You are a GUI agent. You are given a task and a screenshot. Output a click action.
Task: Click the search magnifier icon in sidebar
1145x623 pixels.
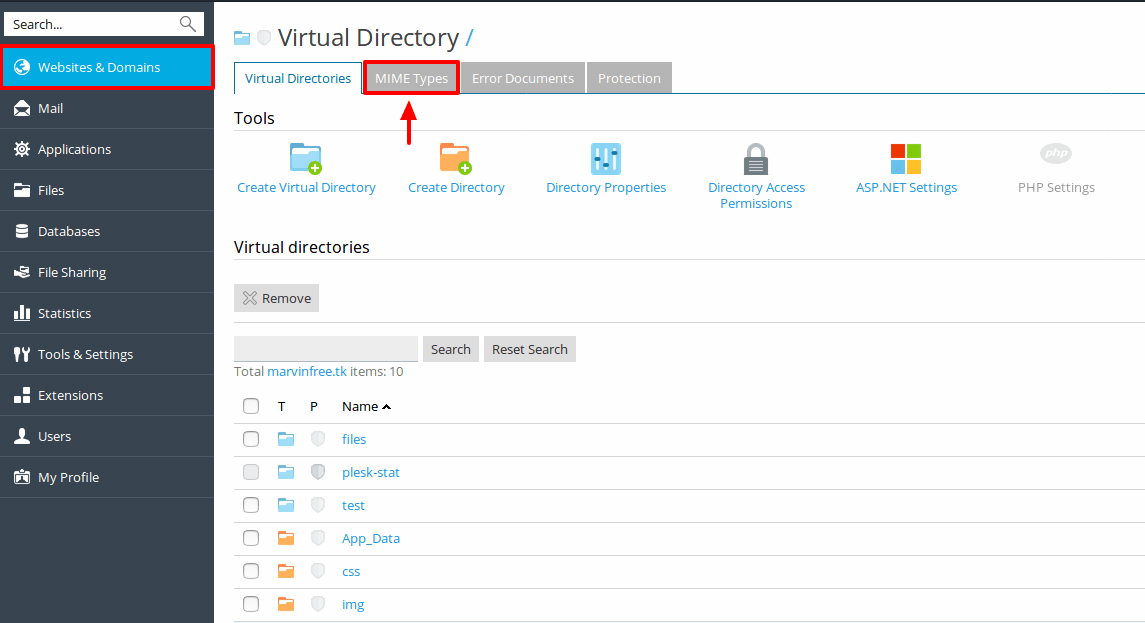pos(187,24)
